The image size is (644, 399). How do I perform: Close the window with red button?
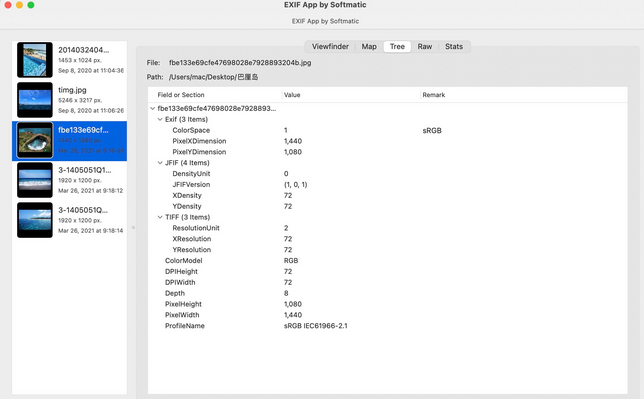click(8, 5)
